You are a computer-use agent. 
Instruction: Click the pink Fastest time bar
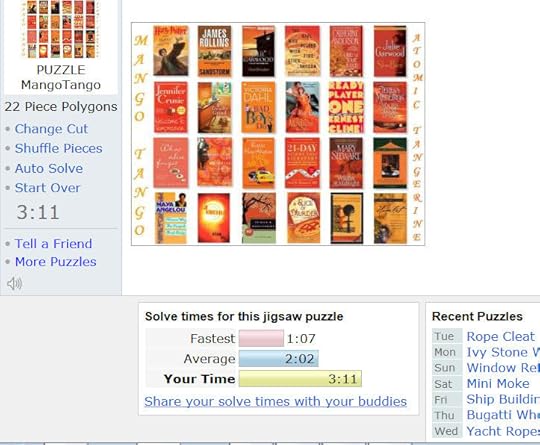point(261,338)
